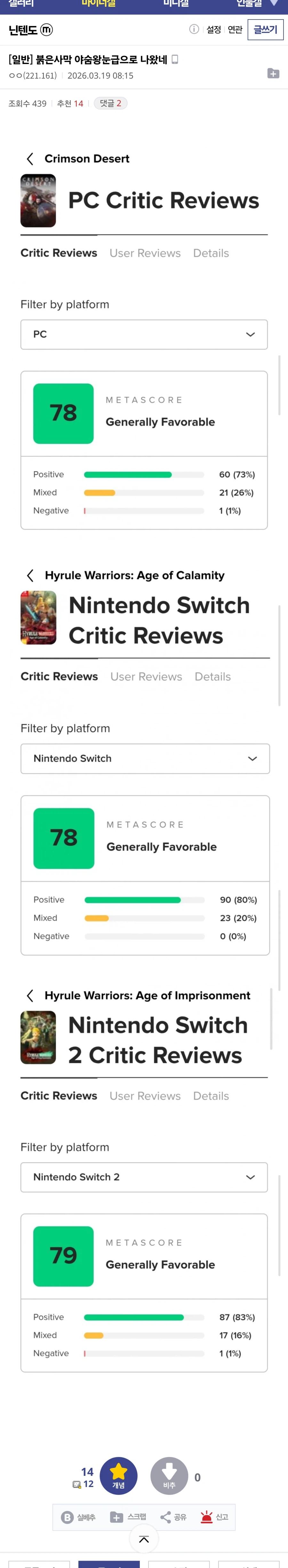Image resolution: width=288 pixels, height=1568 pixels.
Task: Report the post with the 신고 siren
Action: pyautogui.click(x=207, y=1516)
